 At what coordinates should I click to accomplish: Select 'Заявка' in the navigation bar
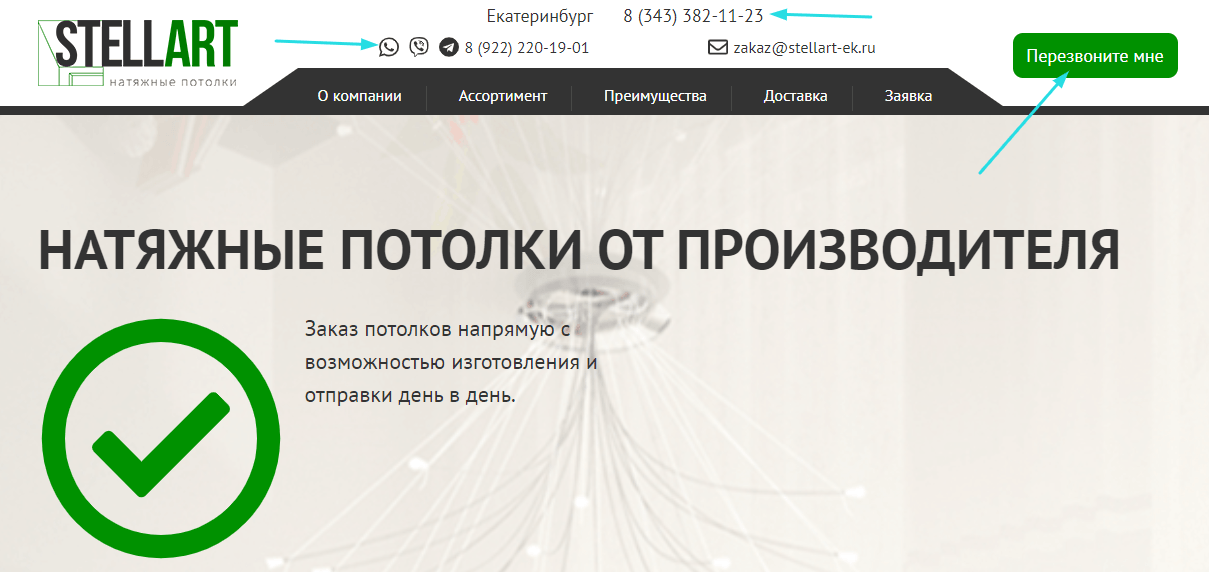pyautogui.click(x=908, y=96)
